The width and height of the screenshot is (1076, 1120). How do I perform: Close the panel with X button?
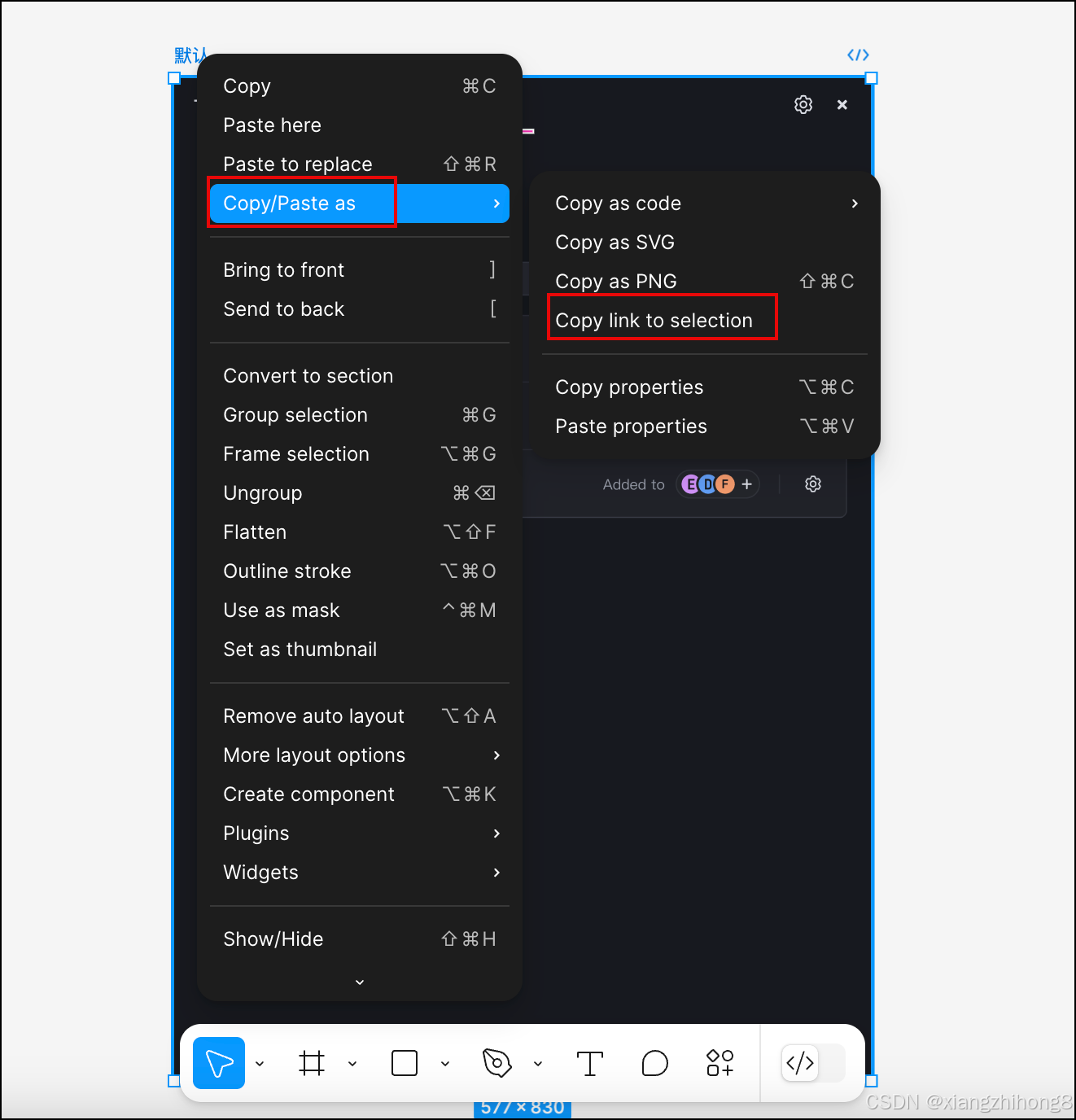tap(842, 105)
